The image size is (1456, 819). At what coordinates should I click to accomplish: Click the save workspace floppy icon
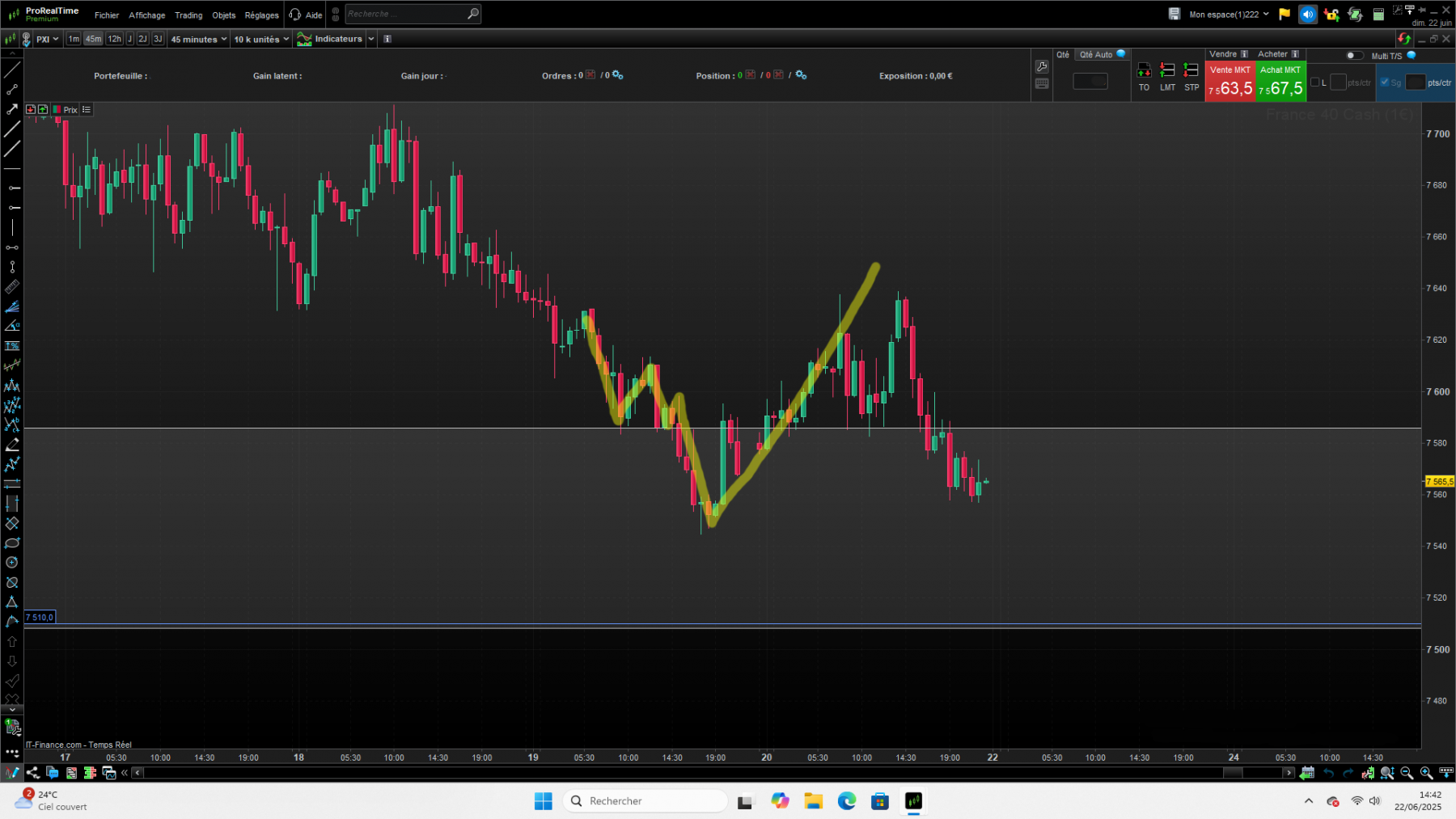tap(1175, 14)
